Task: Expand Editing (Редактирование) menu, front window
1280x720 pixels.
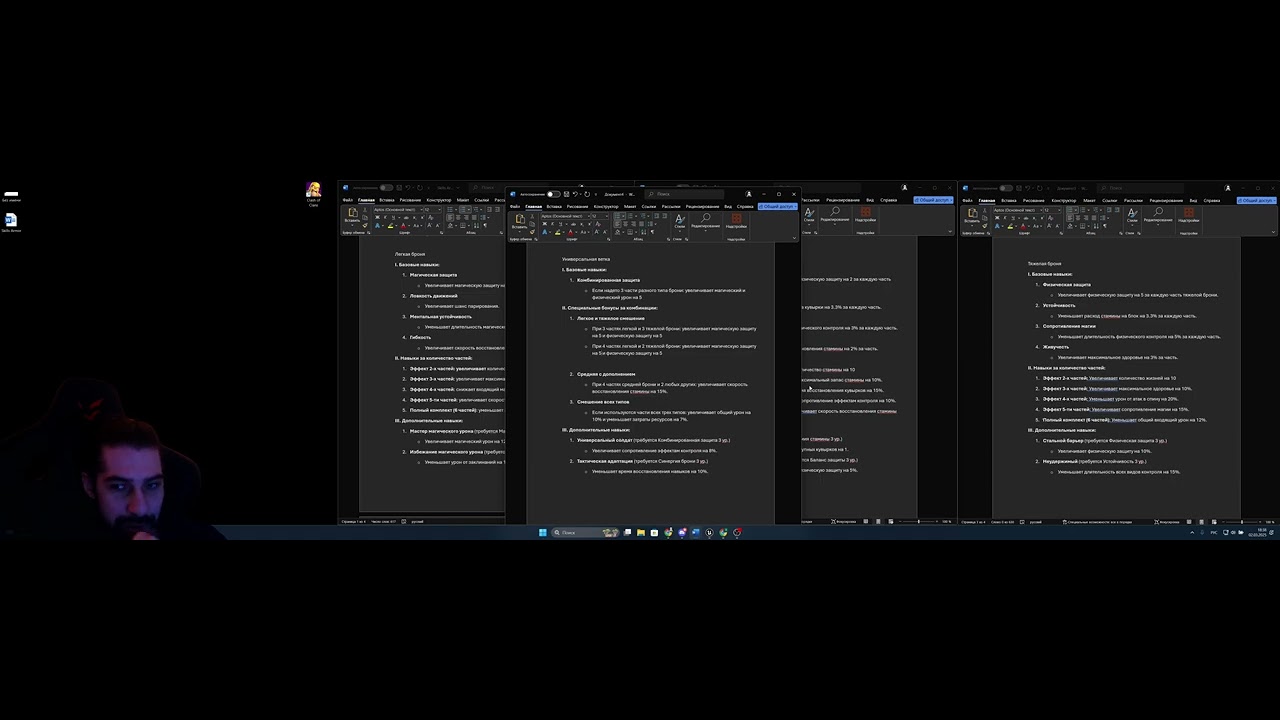Action: (705, 221)
